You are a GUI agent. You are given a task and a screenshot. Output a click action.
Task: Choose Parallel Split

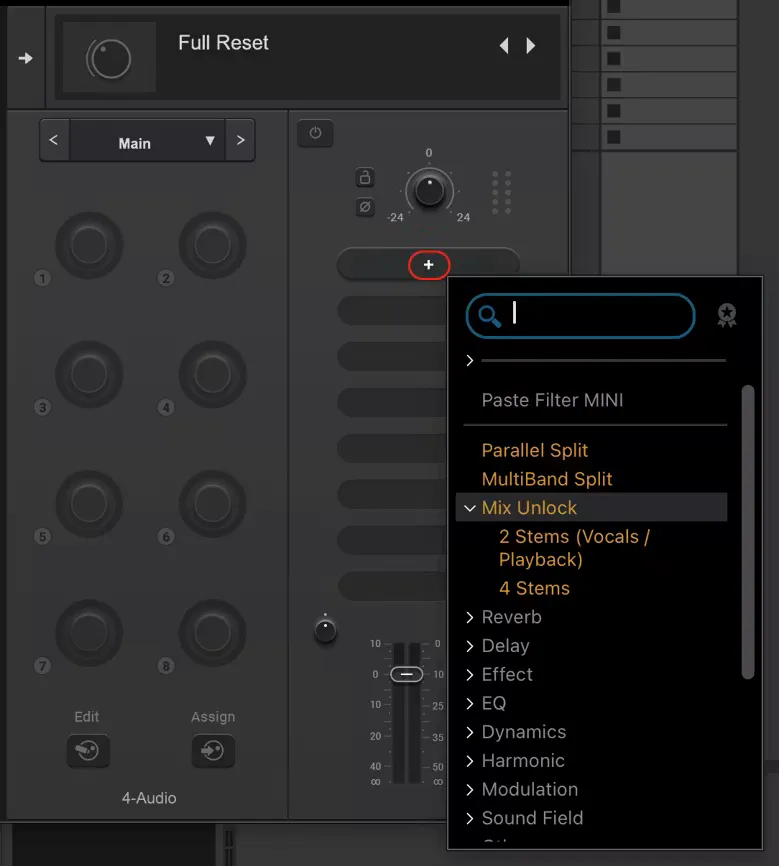tap(534, 450)
